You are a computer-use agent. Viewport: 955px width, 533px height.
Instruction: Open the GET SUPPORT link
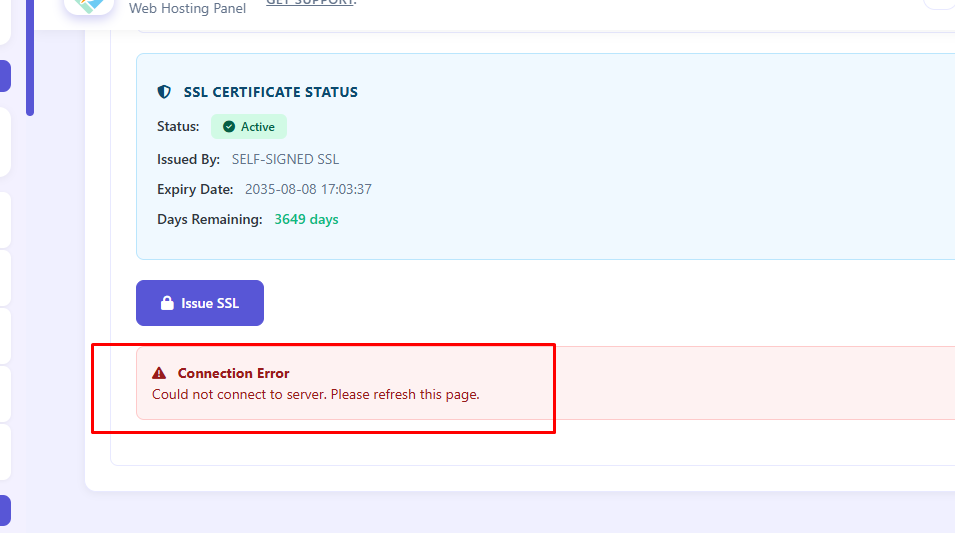click(310, 3)
